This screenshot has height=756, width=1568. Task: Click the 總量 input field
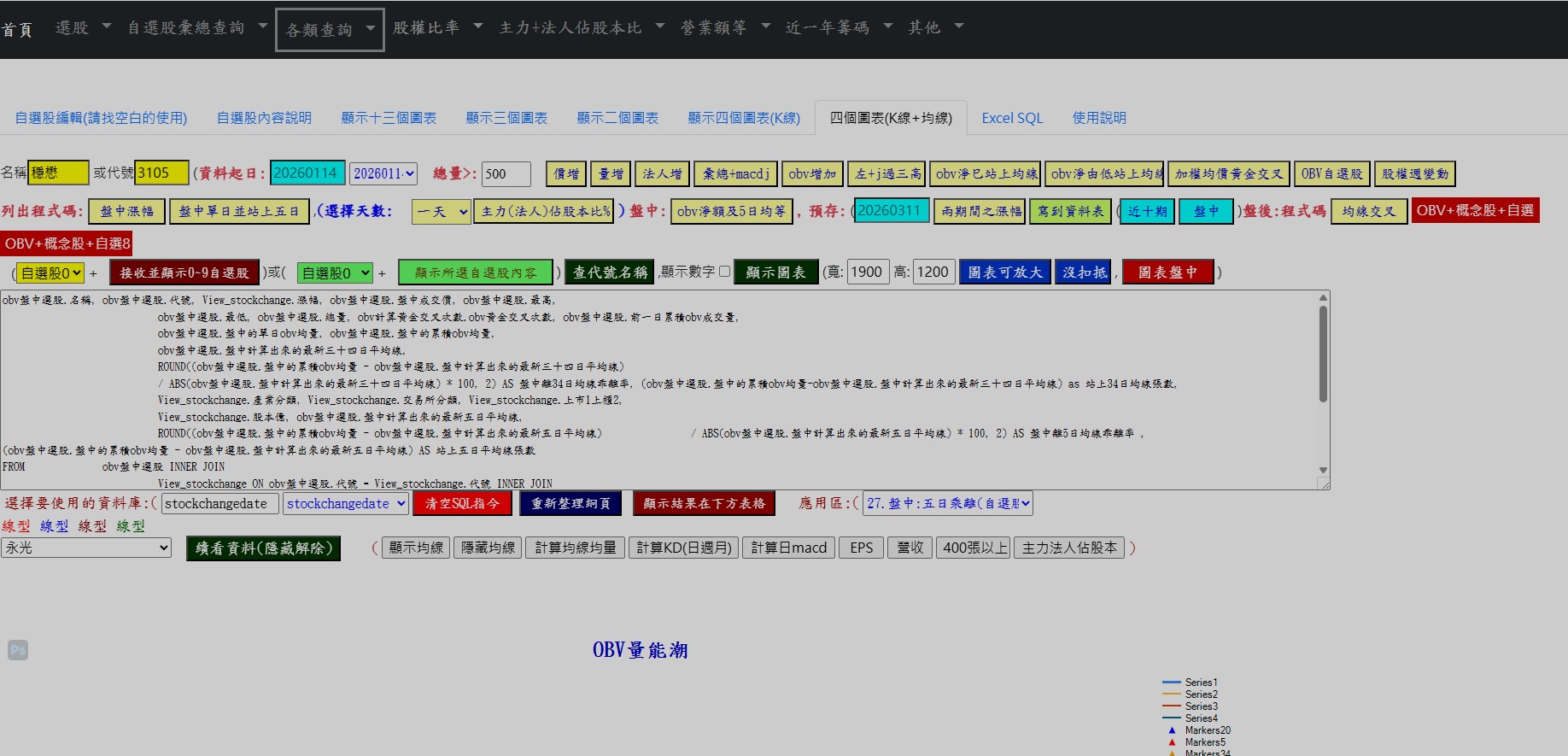(506, 173)
